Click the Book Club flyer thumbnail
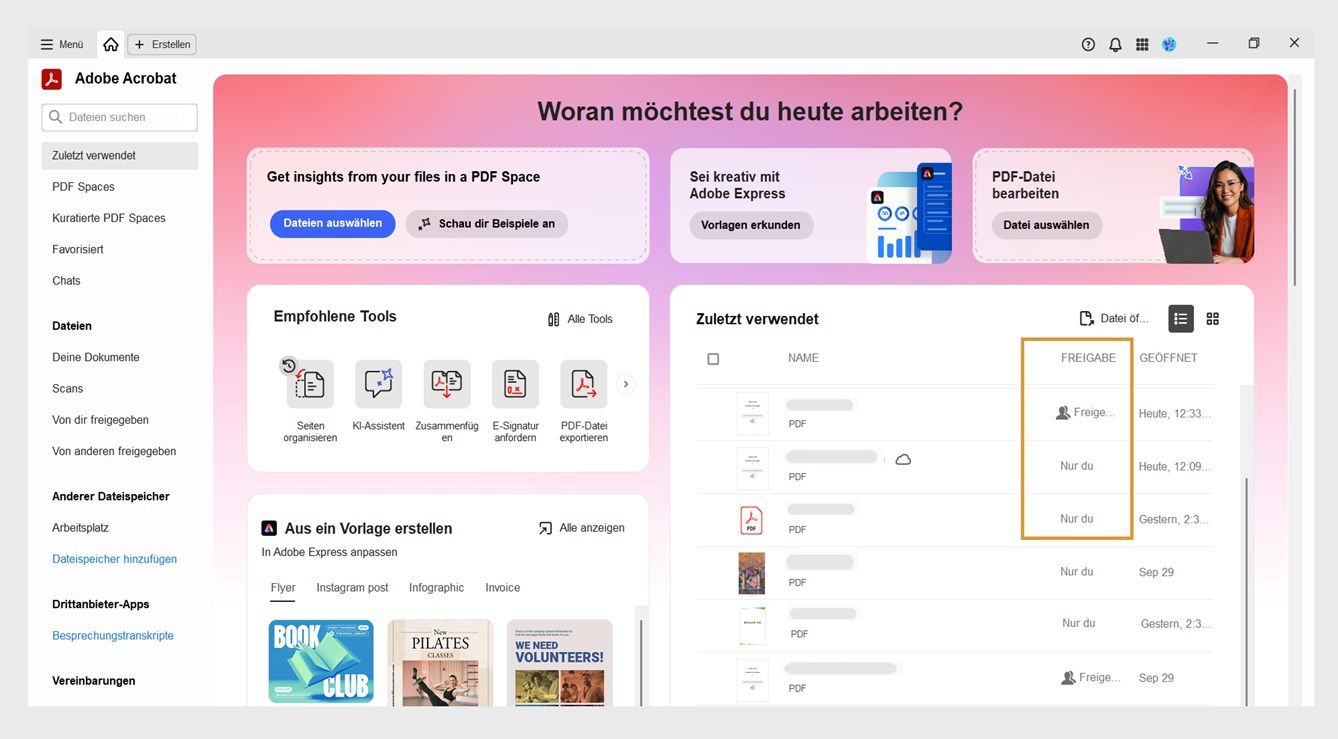Screen dimensions: 1338x739 click(x=320, y=661)
